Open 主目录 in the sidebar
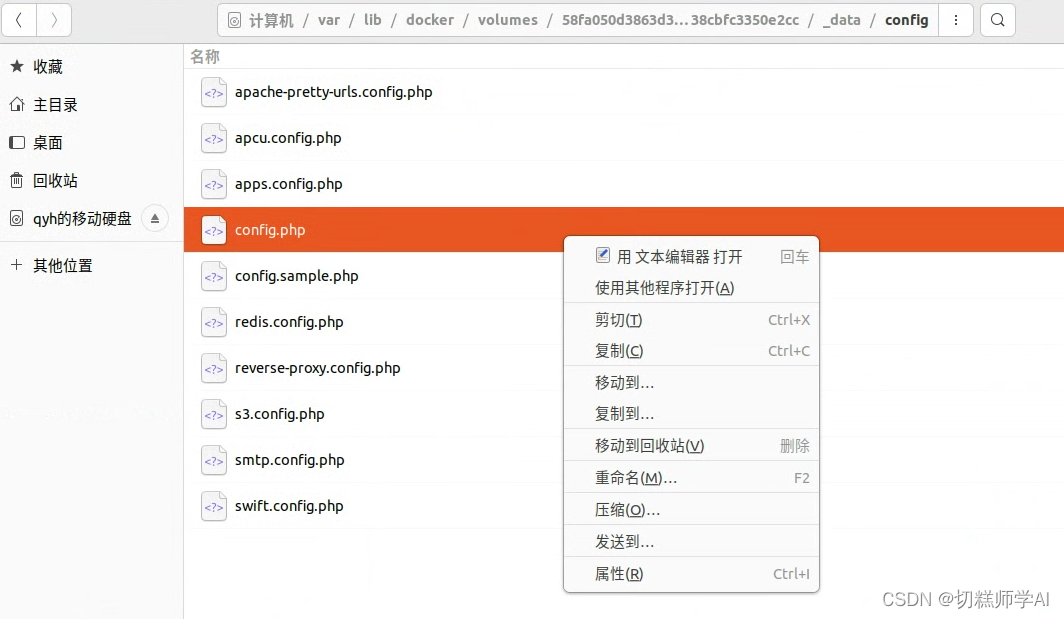Screen dimensions: 1064x619 point(55,105)
